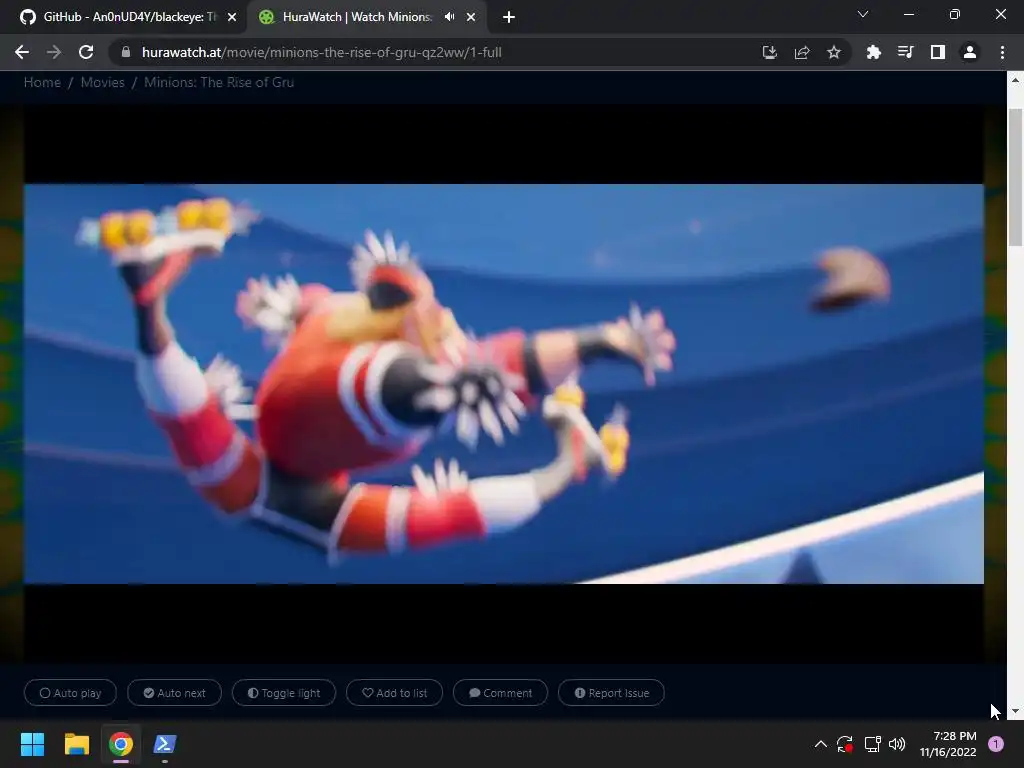Click the page vertical scrollbar thumb
Screen dimensions: 1024x768
(x=1015, y=178)
